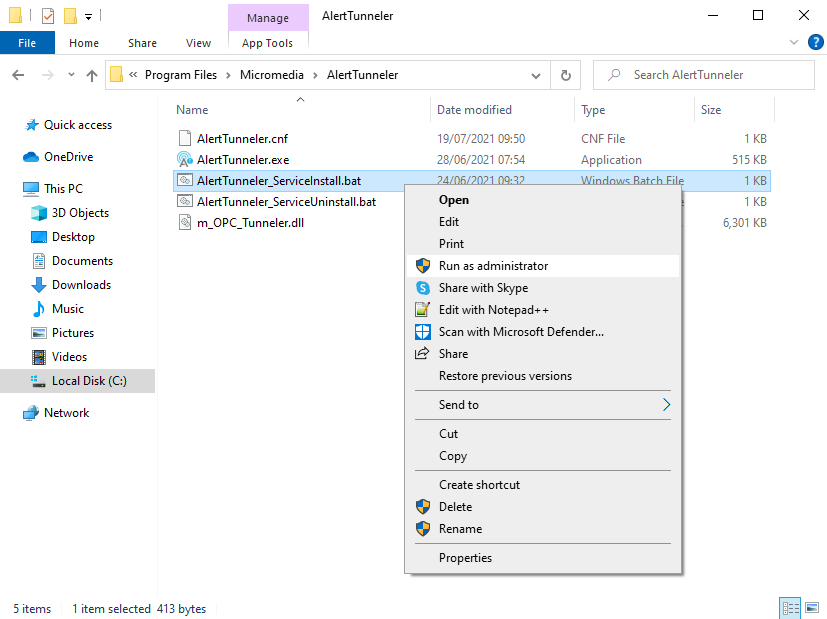The width and height of the screenshot is (827, 619).
Task: Click Micromedia in the breadcrumb path
Action: 273,75
